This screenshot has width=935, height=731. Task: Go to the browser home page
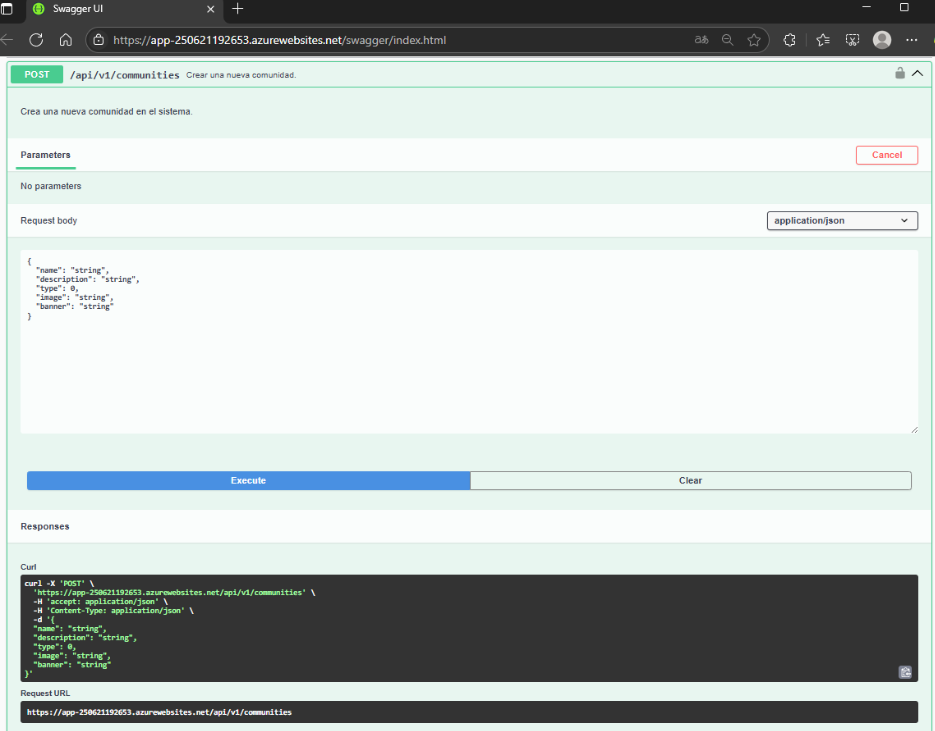66,40
